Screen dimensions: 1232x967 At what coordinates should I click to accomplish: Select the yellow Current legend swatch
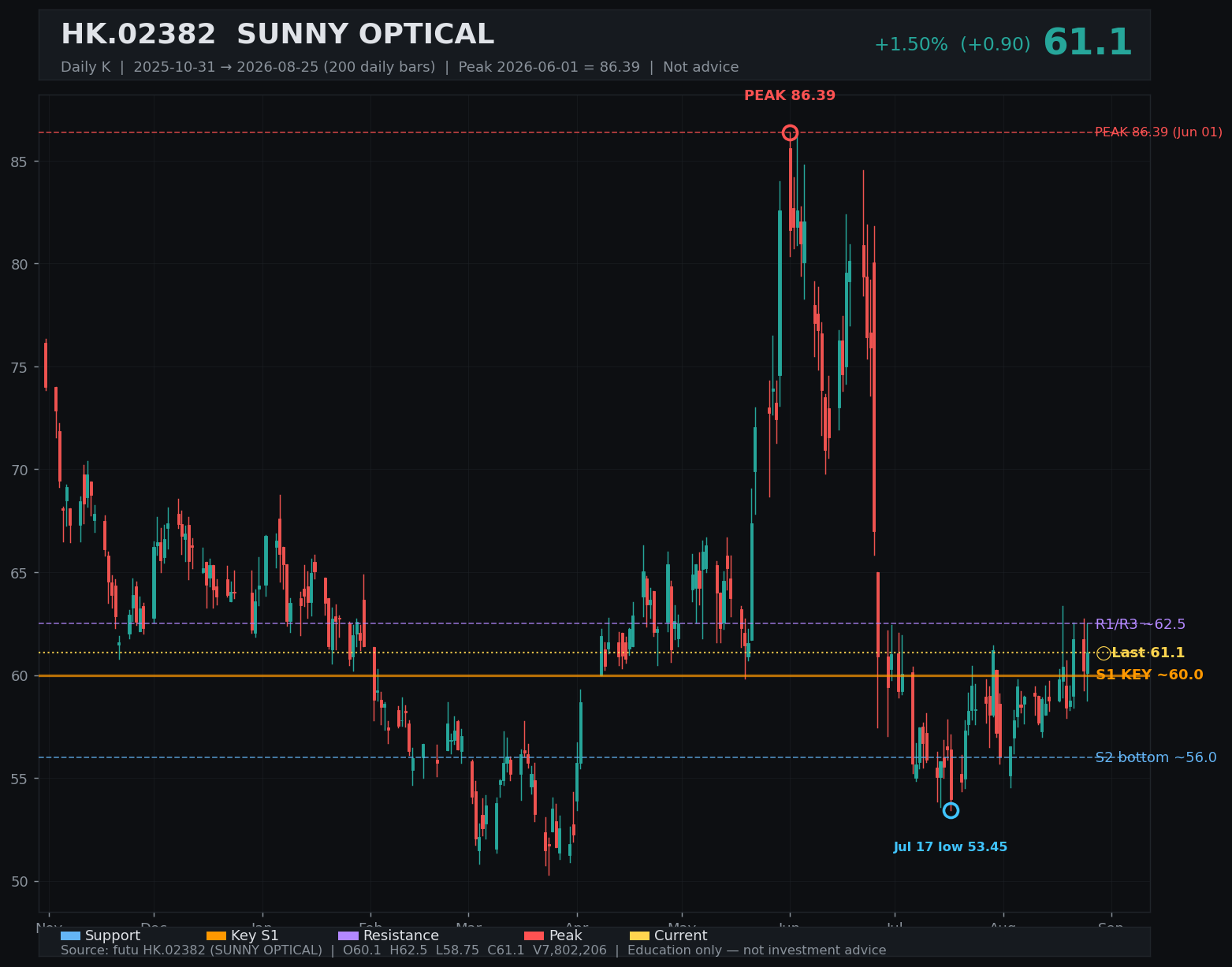640,935
